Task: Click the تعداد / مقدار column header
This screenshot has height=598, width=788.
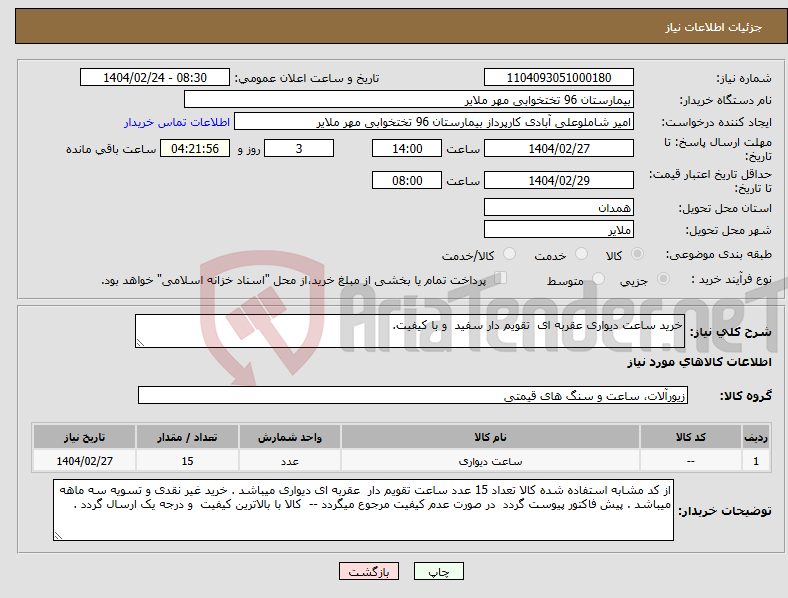Action: pyautogui.click(x=187, y=437)
